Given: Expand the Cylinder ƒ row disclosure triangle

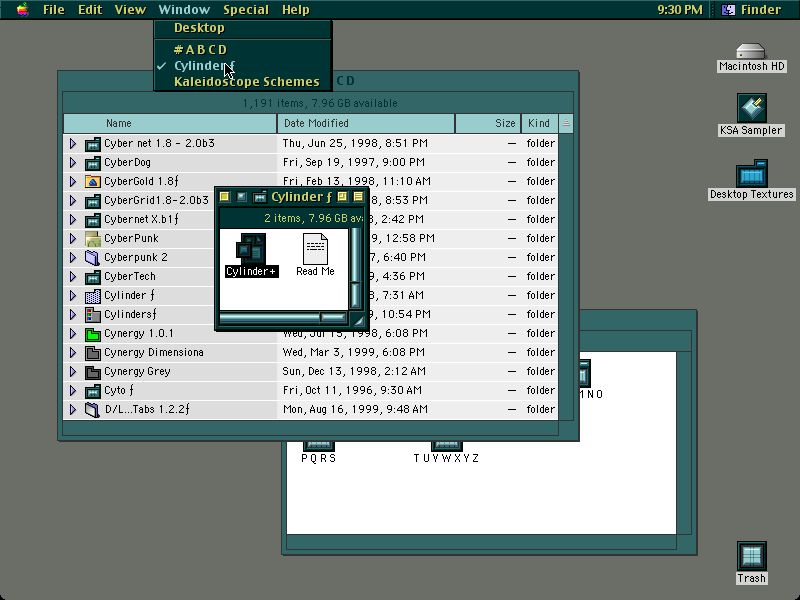Looking at the screenshot, I should click(x=72, y=296).
